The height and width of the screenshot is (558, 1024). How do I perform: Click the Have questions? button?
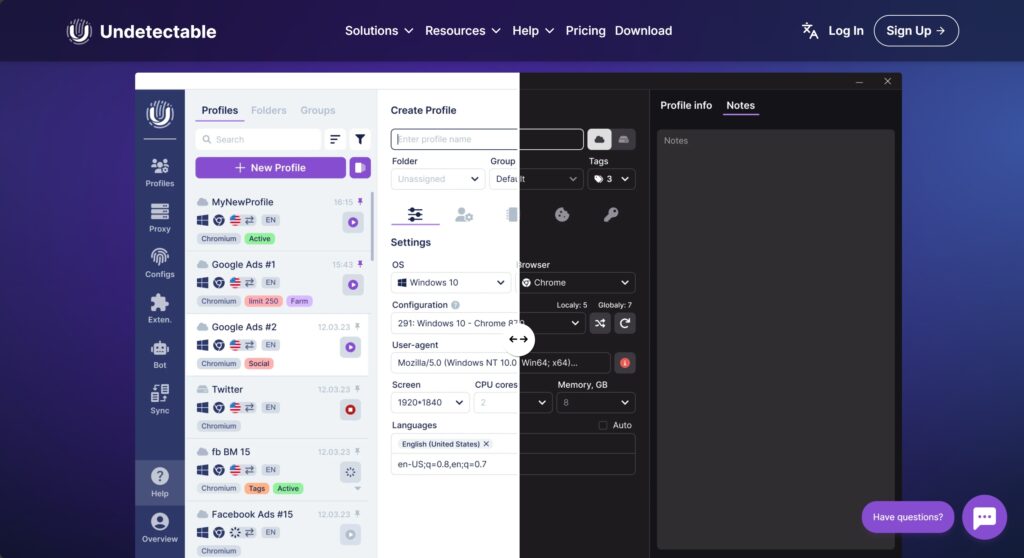point(908,517)
